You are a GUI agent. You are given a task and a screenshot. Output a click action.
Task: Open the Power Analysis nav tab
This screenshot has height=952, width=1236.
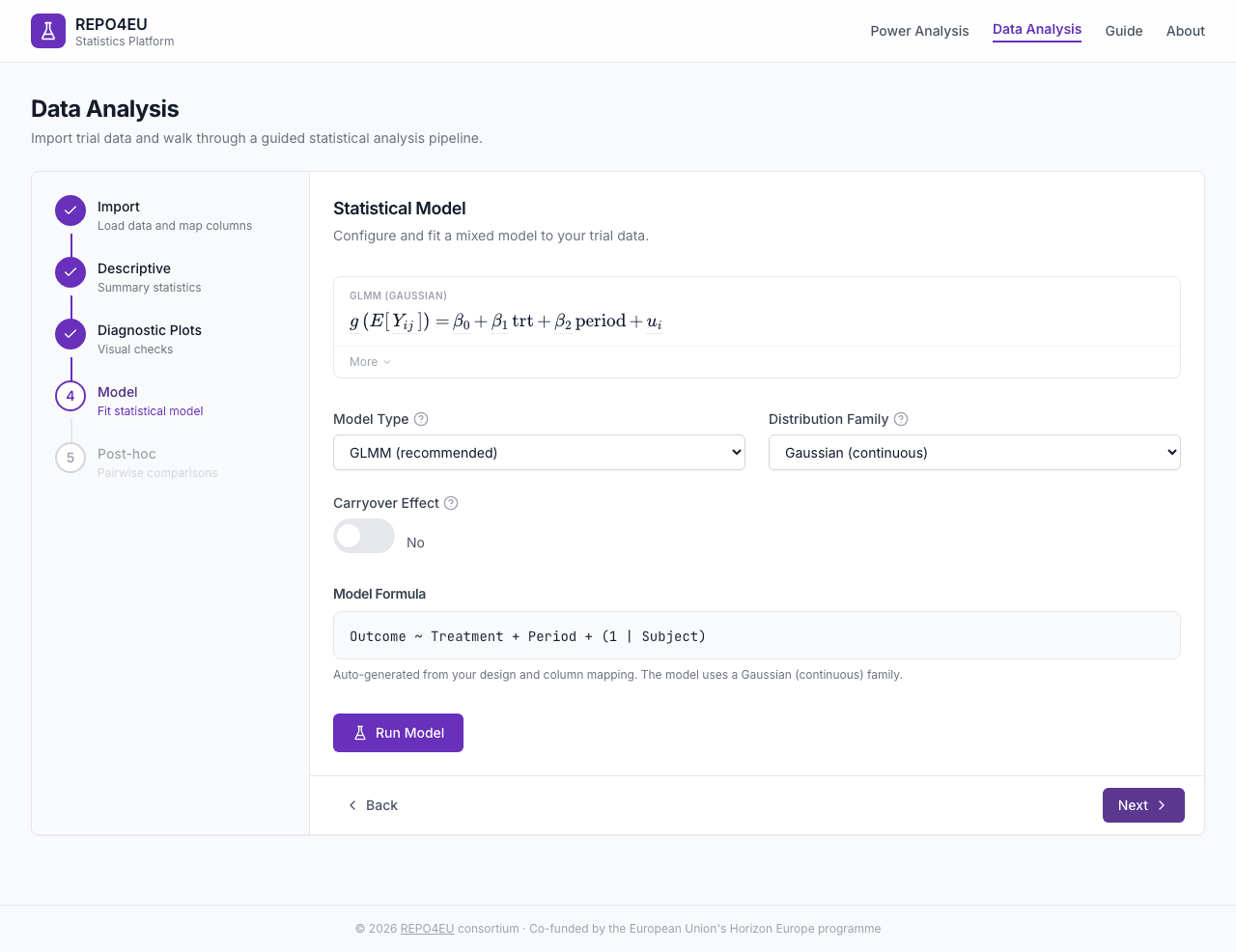click(919, 31)
